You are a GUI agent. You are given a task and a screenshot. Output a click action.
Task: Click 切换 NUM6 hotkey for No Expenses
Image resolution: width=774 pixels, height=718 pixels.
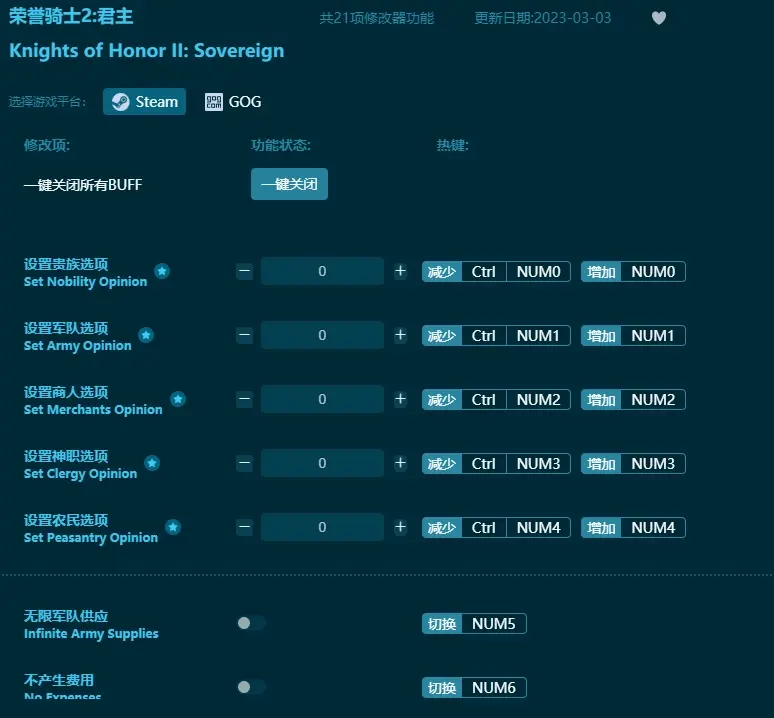(474, 687)
